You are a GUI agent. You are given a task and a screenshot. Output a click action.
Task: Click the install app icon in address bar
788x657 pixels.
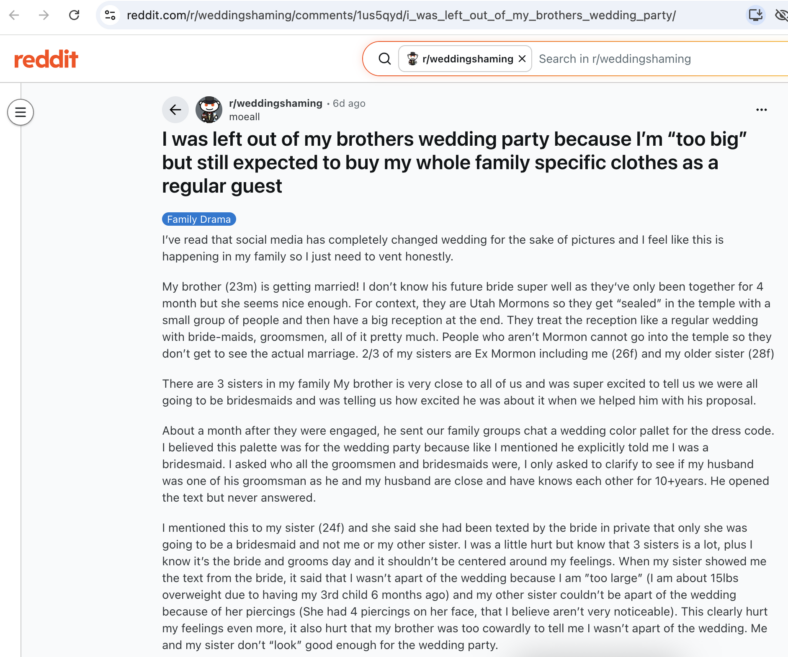click(x=755, y=15)
